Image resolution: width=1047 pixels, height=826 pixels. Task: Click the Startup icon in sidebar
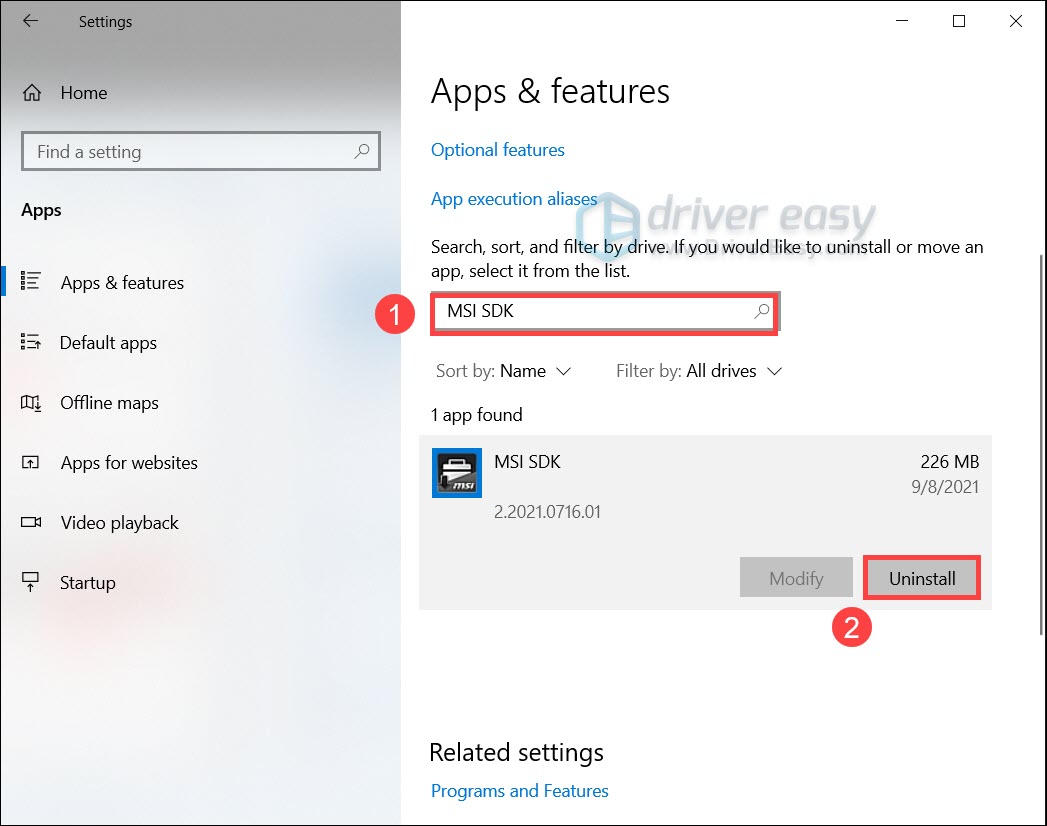pos(31,582)
